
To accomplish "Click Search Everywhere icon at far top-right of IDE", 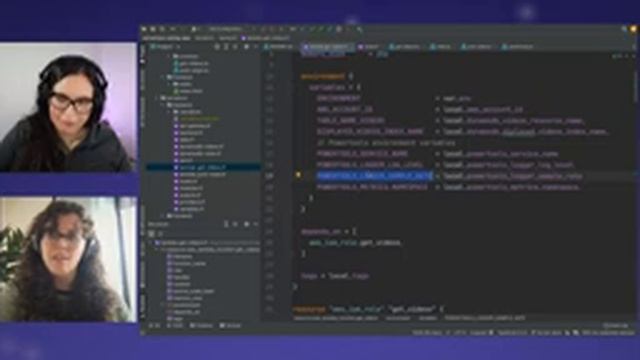I will [x=624, y=29].
